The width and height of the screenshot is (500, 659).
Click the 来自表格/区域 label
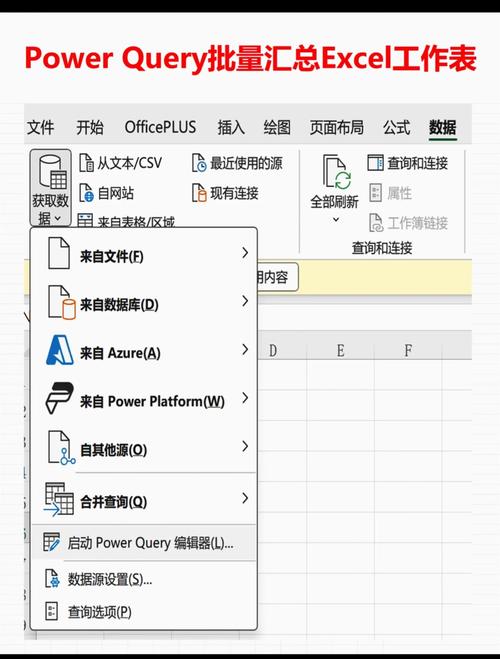pyautogui.click(x=136, y=221)
